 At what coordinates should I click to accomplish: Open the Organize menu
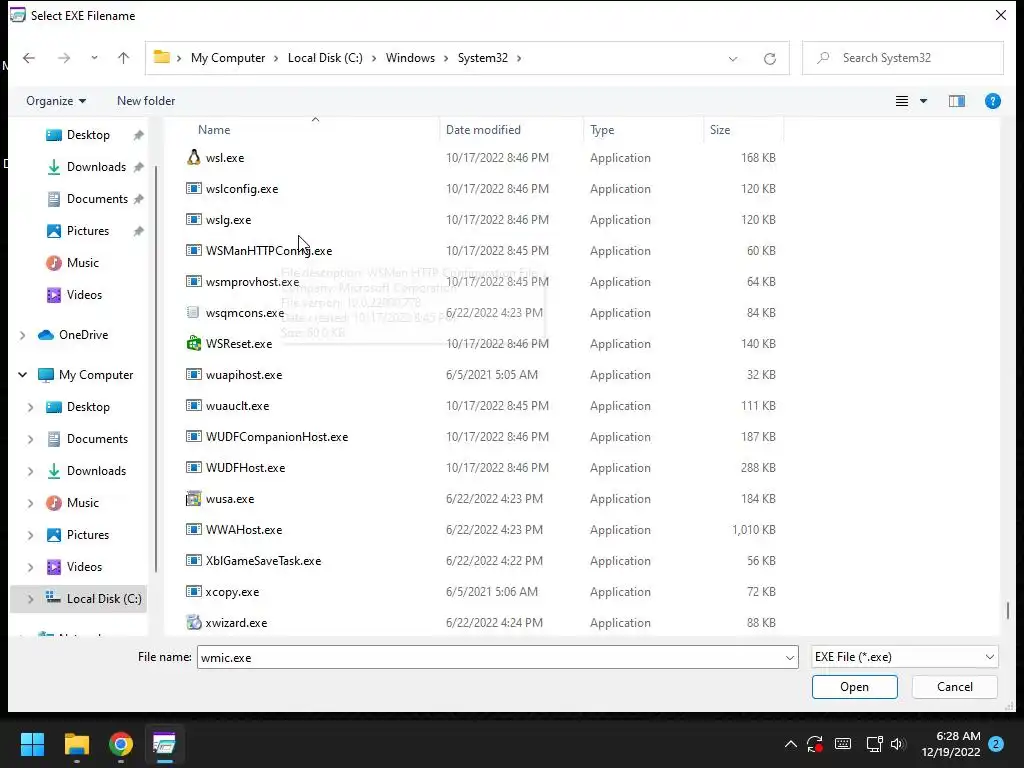(56, 101)
